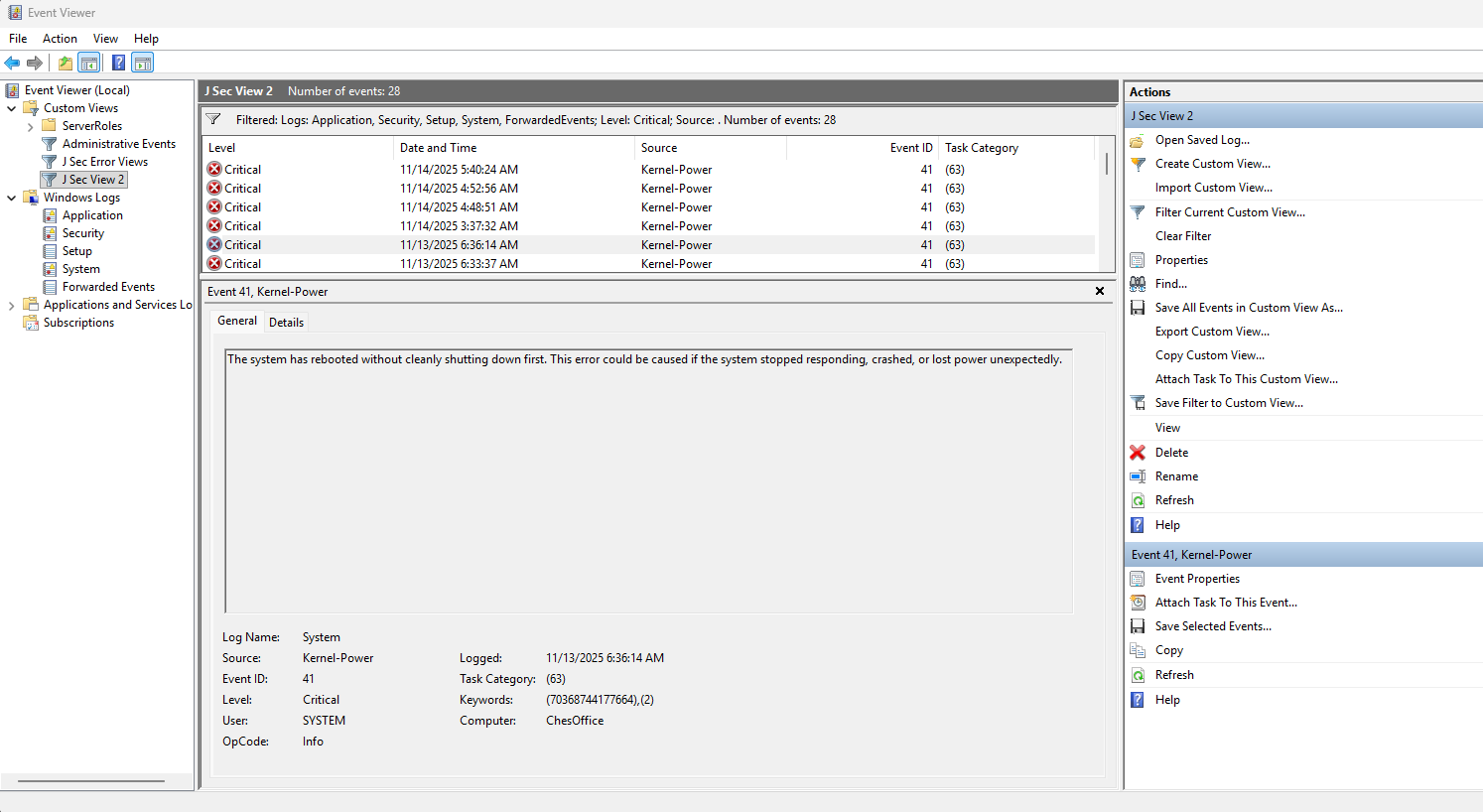
Task: Click the Help icon under Event 41 section
Action: (1138, 700)
